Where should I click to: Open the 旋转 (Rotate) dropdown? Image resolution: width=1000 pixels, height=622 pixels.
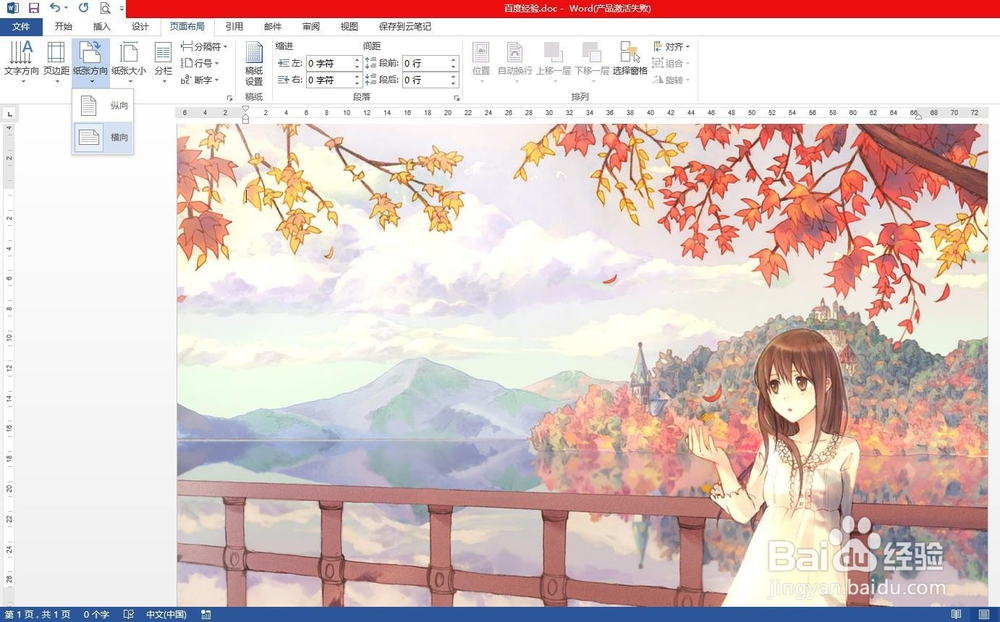(672, 80)
